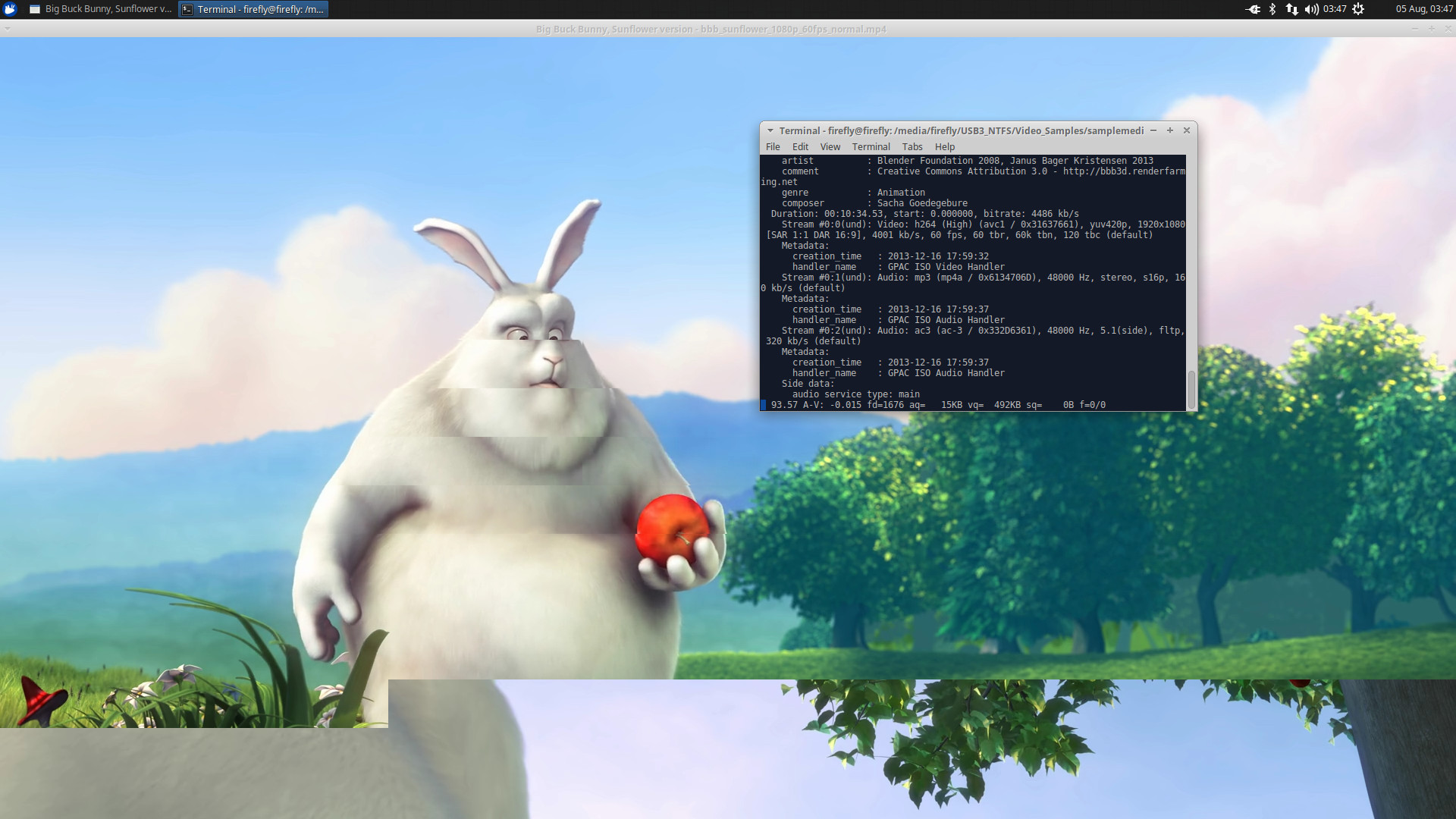Click the 'audio service type: main' line

point(855,394)
